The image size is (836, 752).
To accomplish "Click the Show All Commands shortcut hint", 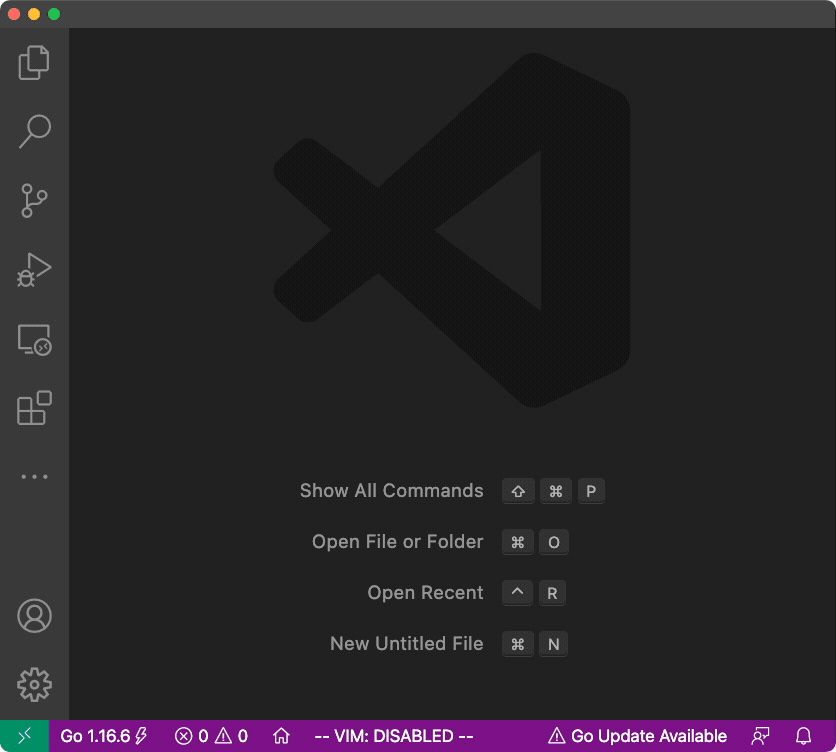I will click(x=391, y=491).
